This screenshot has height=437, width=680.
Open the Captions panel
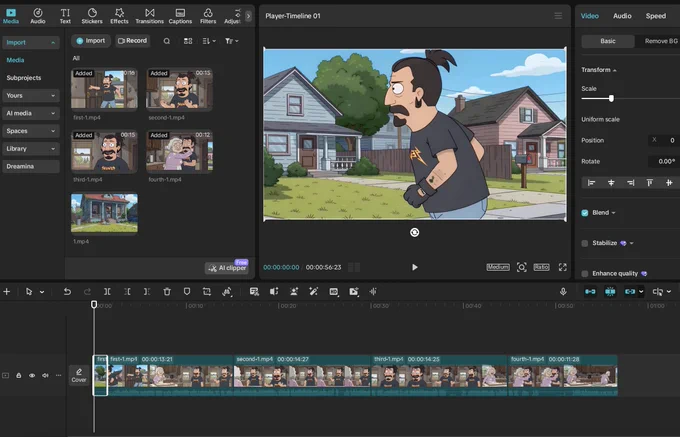coord(180,16)
